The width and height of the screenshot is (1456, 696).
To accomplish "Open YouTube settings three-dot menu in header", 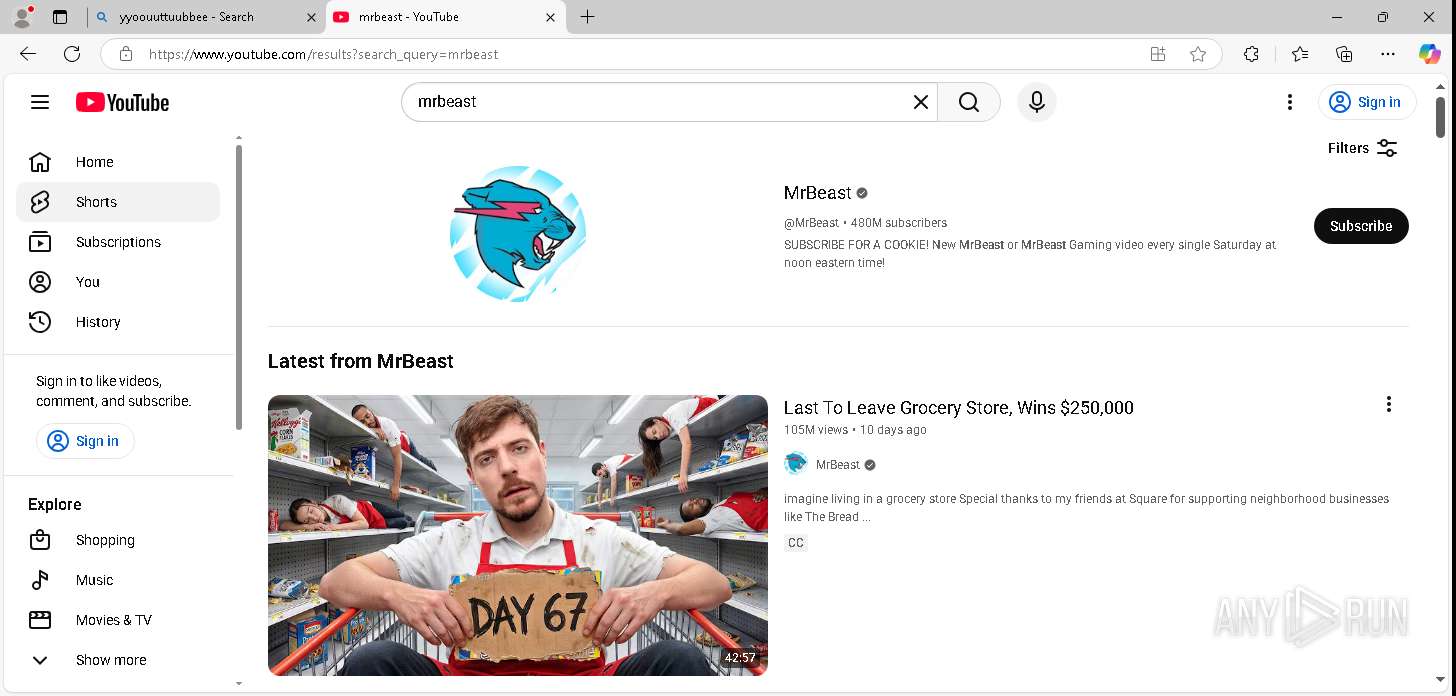I will click(1290, 102).
